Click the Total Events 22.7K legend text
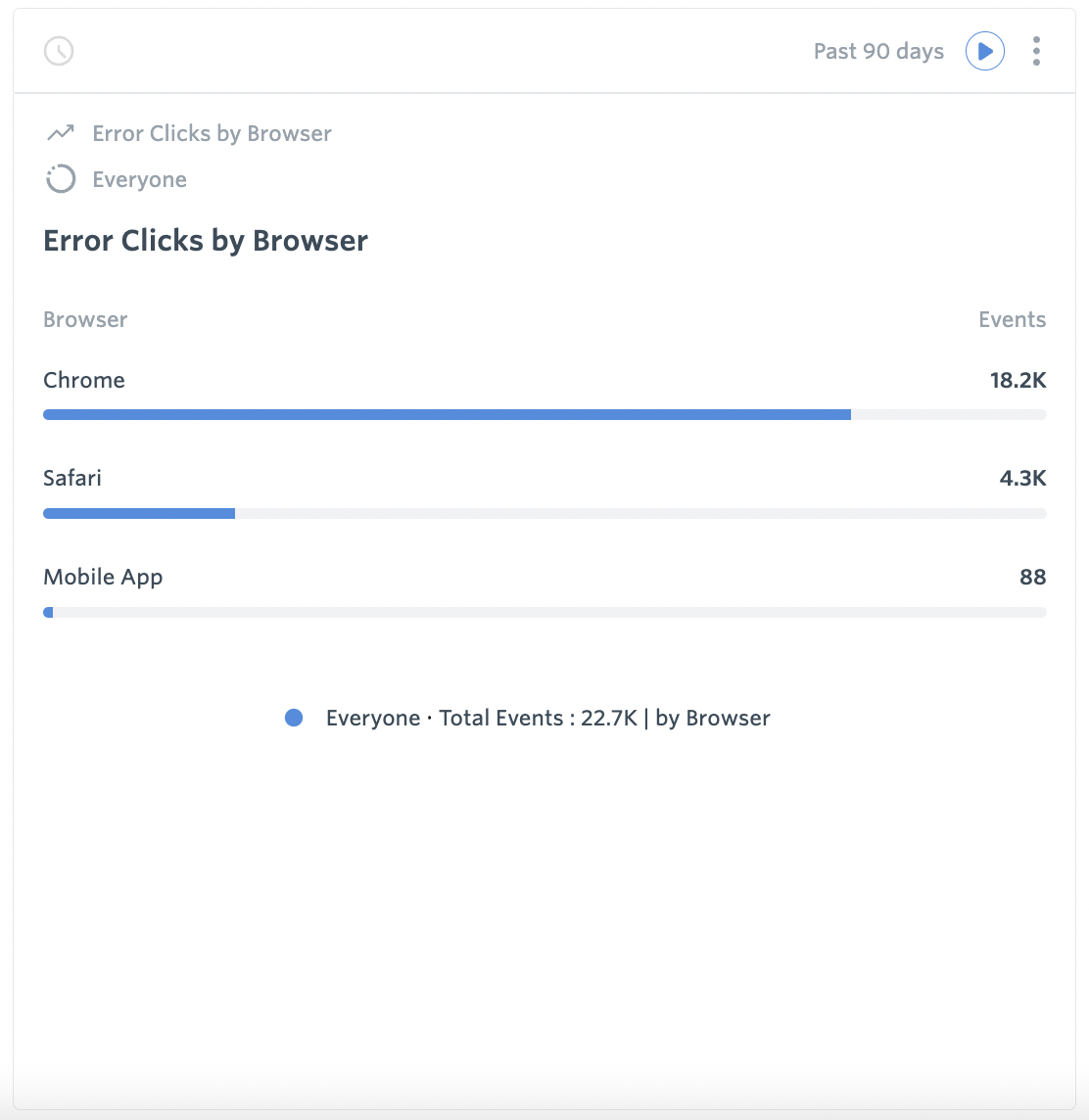This screenshot has width=1089, height=1120. 547,718
